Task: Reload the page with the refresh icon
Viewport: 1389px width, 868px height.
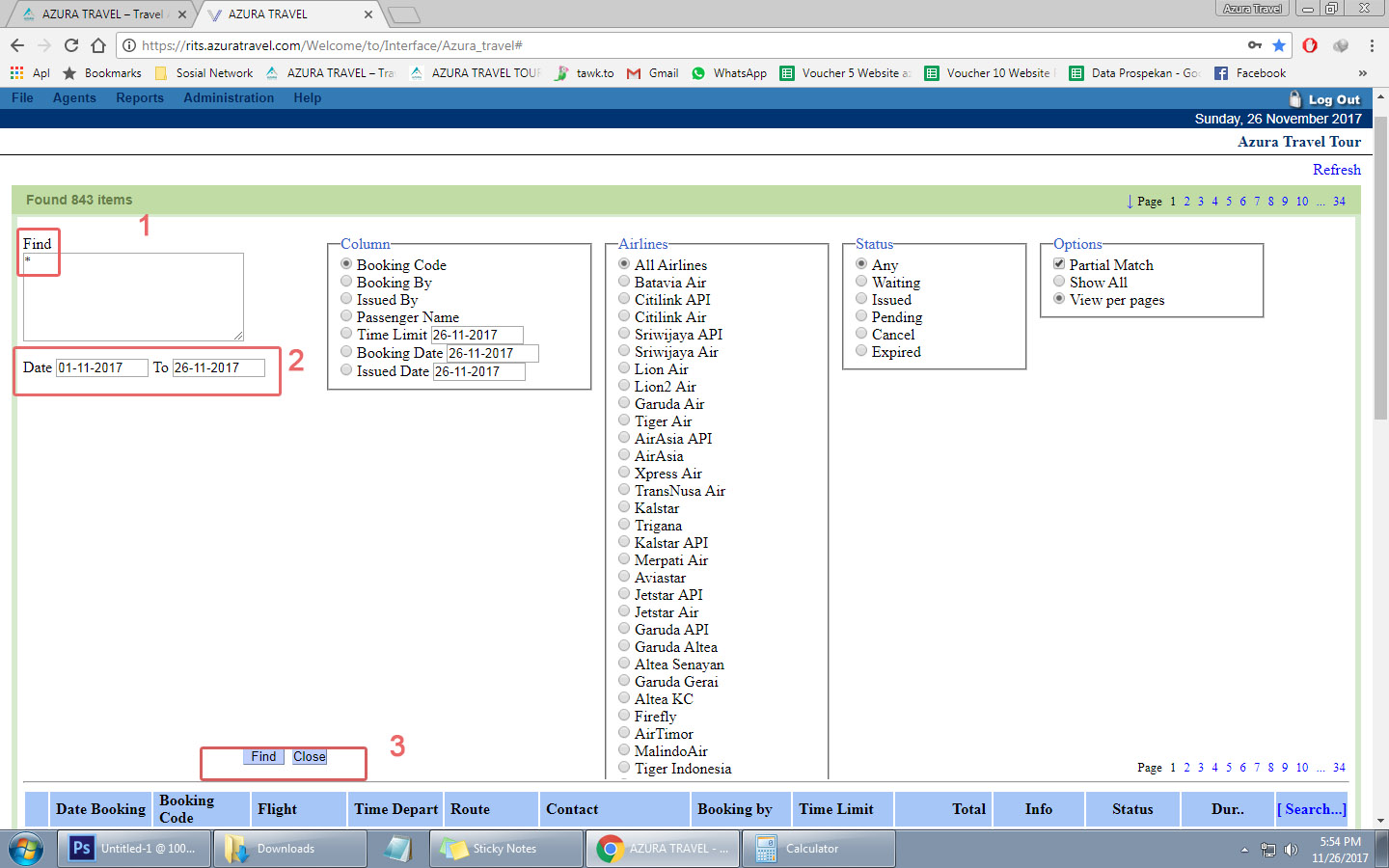Action: (x=70, y=45)
